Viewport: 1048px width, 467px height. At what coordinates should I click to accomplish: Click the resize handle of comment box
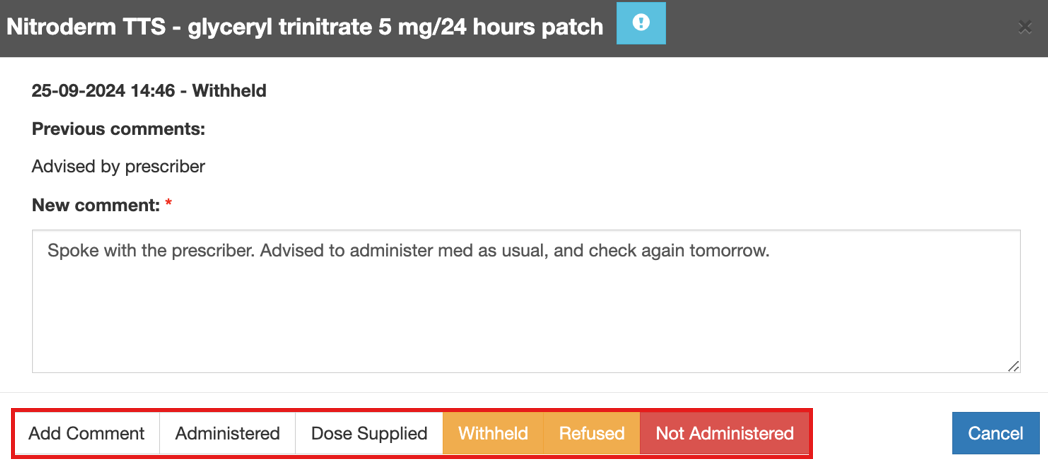tap(1014, 366)
